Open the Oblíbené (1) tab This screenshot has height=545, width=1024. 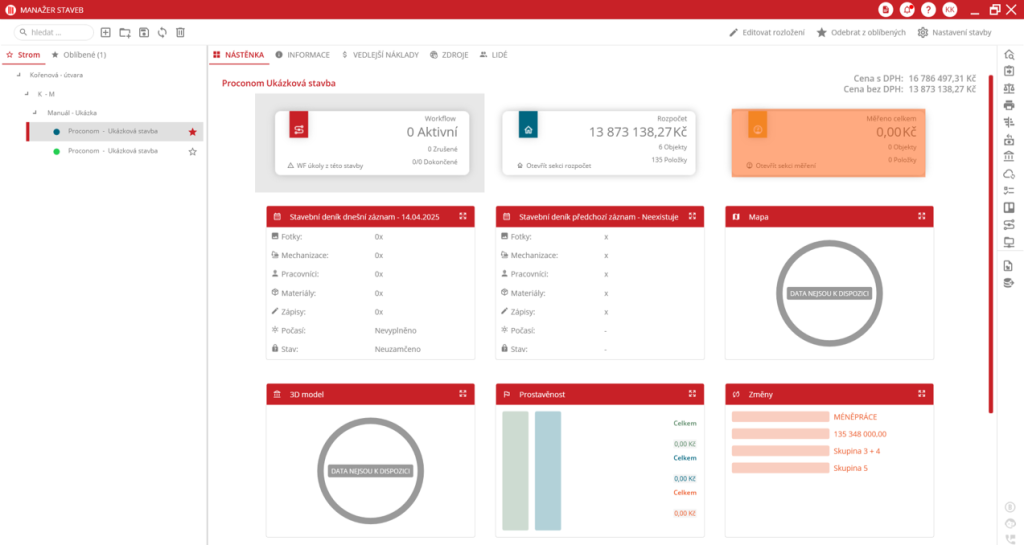pos(78,54)
